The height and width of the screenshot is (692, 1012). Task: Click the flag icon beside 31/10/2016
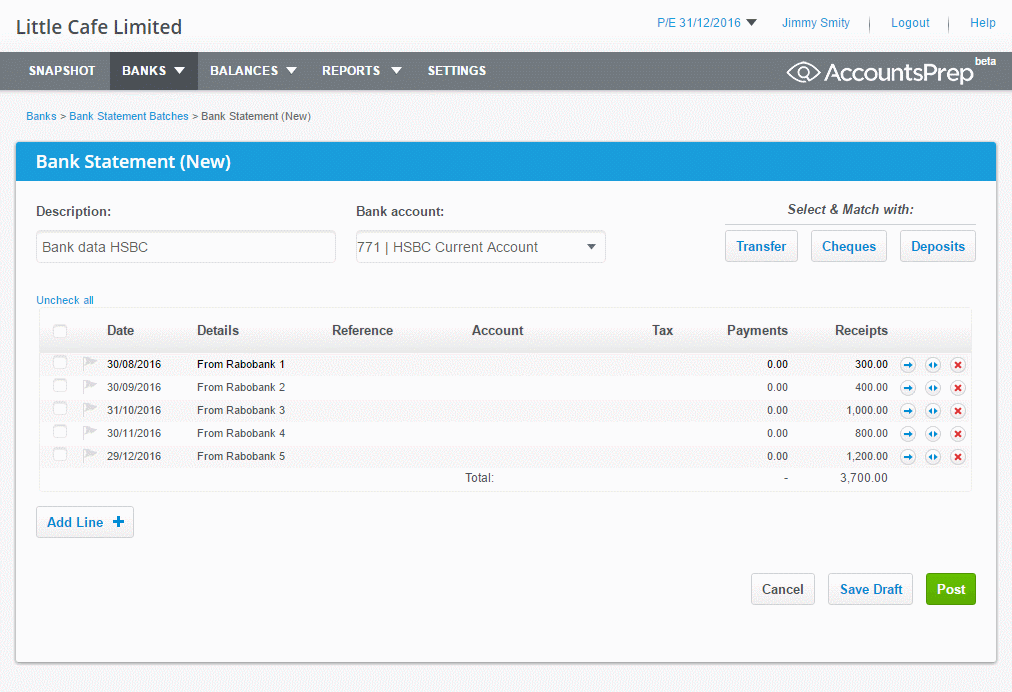coord(90,409)
